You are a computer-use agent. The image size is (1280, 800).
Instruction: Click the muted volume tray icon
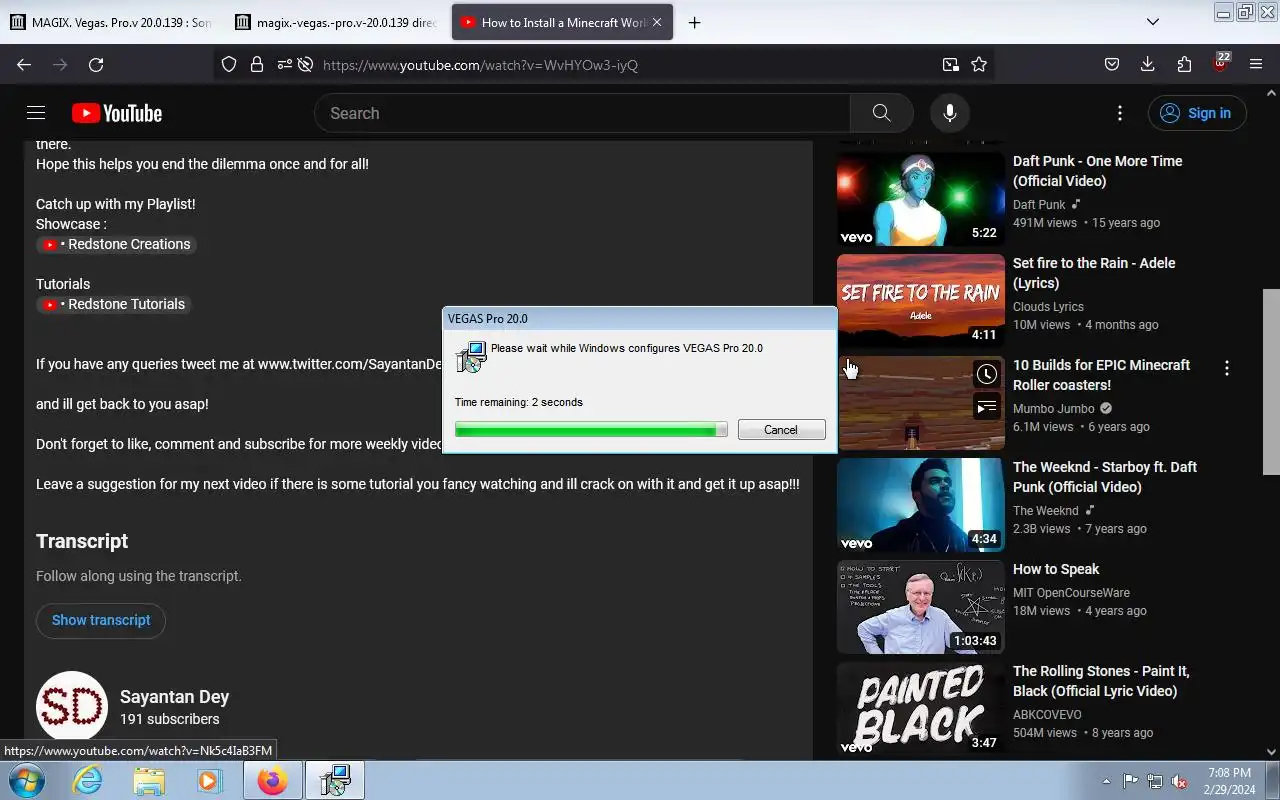pyautogui.click(x=1180, y=781)
